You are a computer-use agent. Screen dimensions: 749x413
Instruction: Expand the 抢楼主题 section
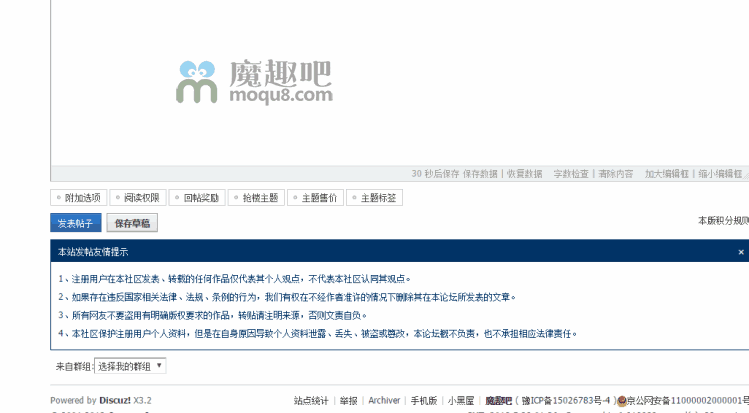[x=256, y=198]
